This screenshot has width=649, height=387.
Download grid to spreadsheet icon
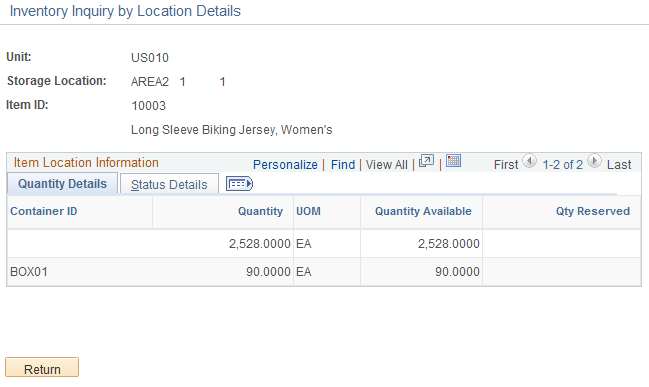[453, 161]
